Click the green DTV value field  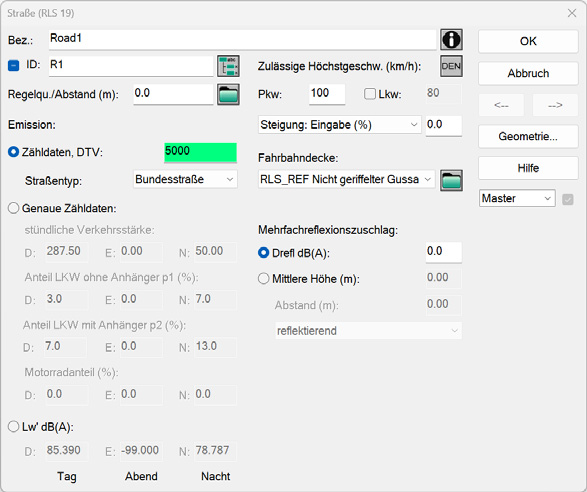pos(200,152)
